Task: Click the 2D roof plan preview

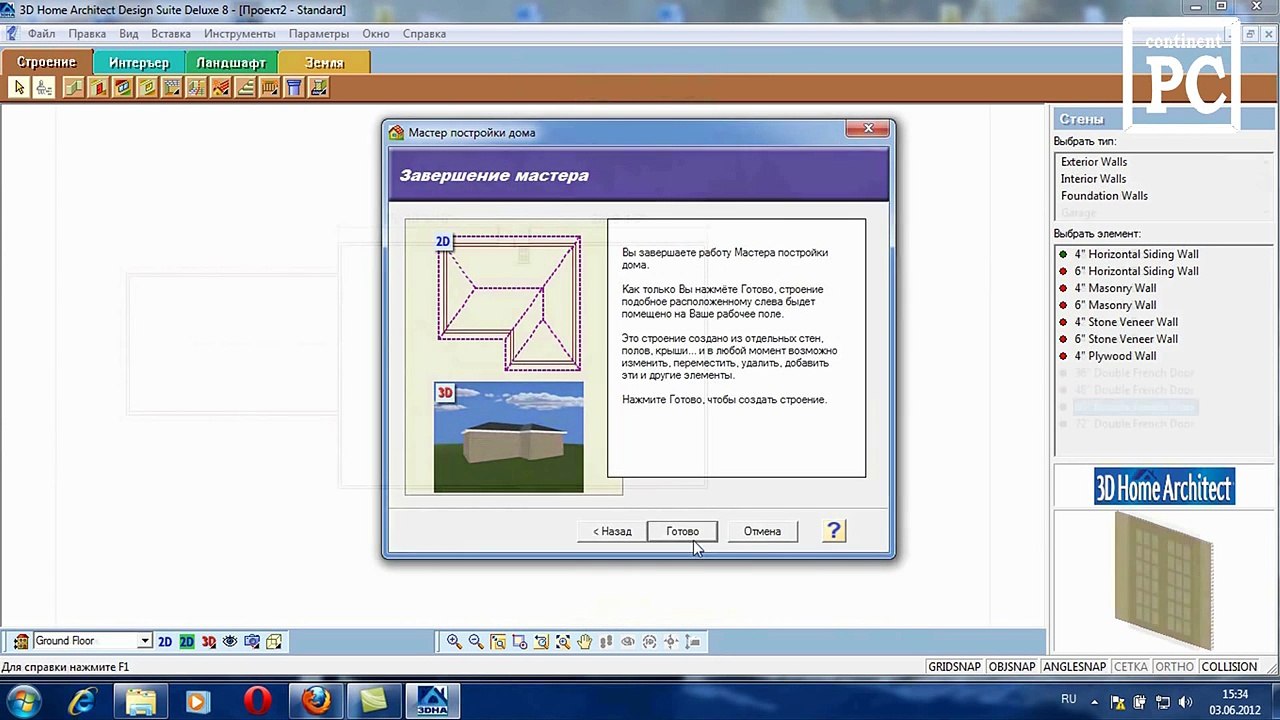Action: coord(508,303)
